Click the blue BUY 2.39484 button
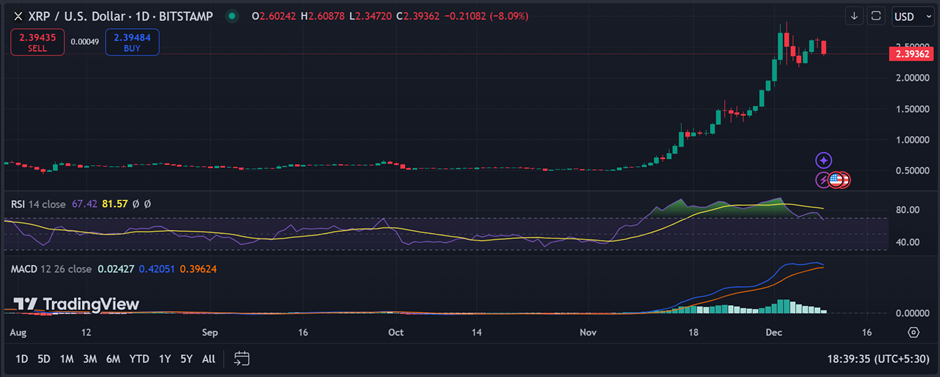This screenshot has height=377, width=940. [x=132, y=42]
